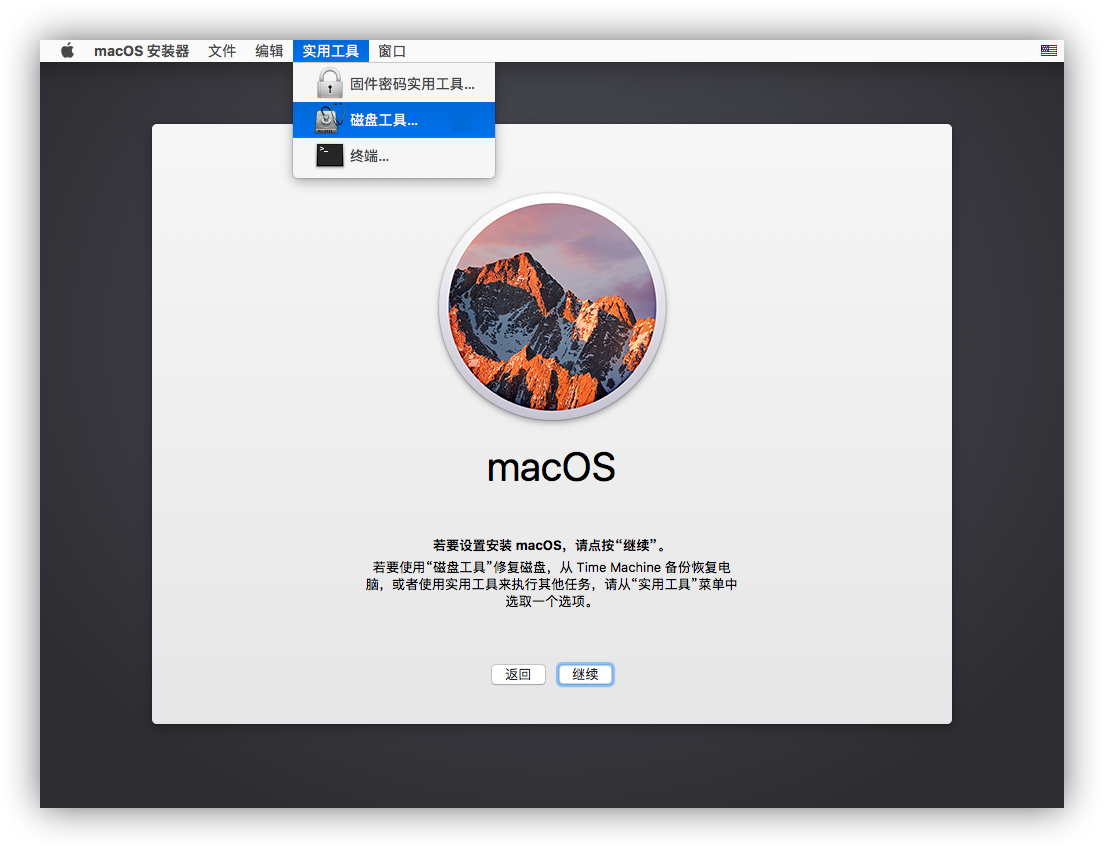Viewport: 1104px width, 848px height.
Task: Click the paragraph mentioning Time Machine 备份恢复
Action: click(551, 584)
